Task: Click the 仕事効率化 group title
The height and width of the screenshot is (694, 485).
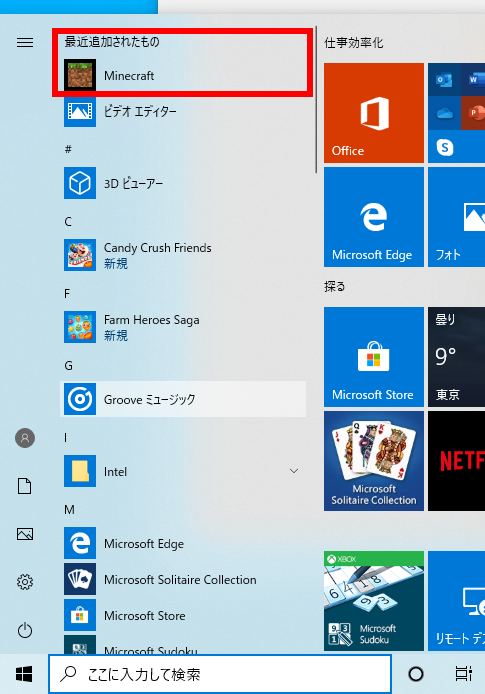Action: coord(354,43)
